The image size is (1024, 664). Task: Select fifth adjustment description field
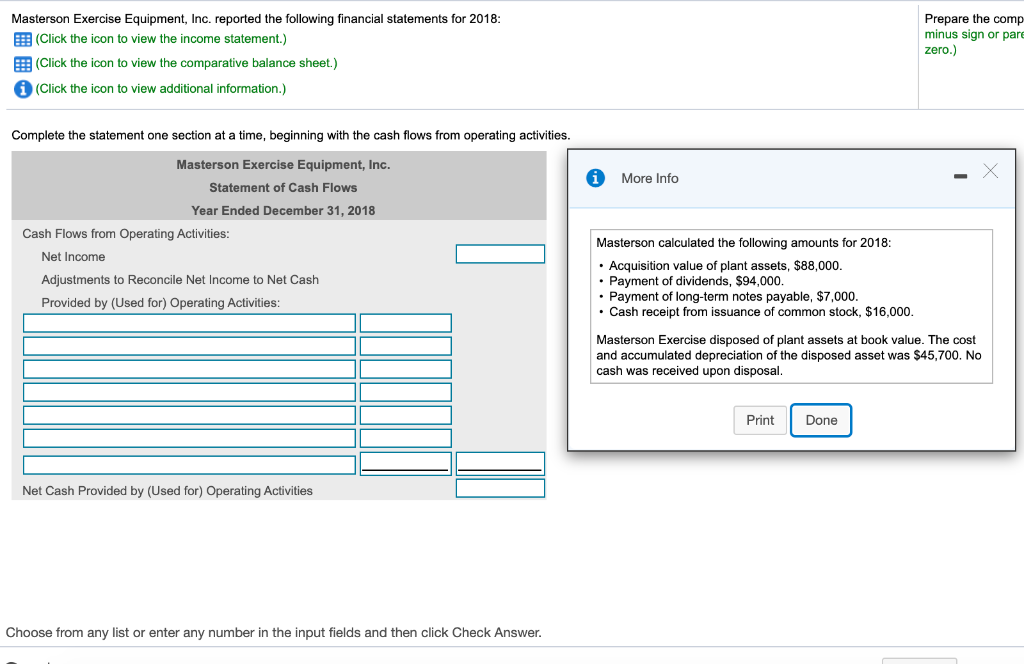click(x=189, y=415)
